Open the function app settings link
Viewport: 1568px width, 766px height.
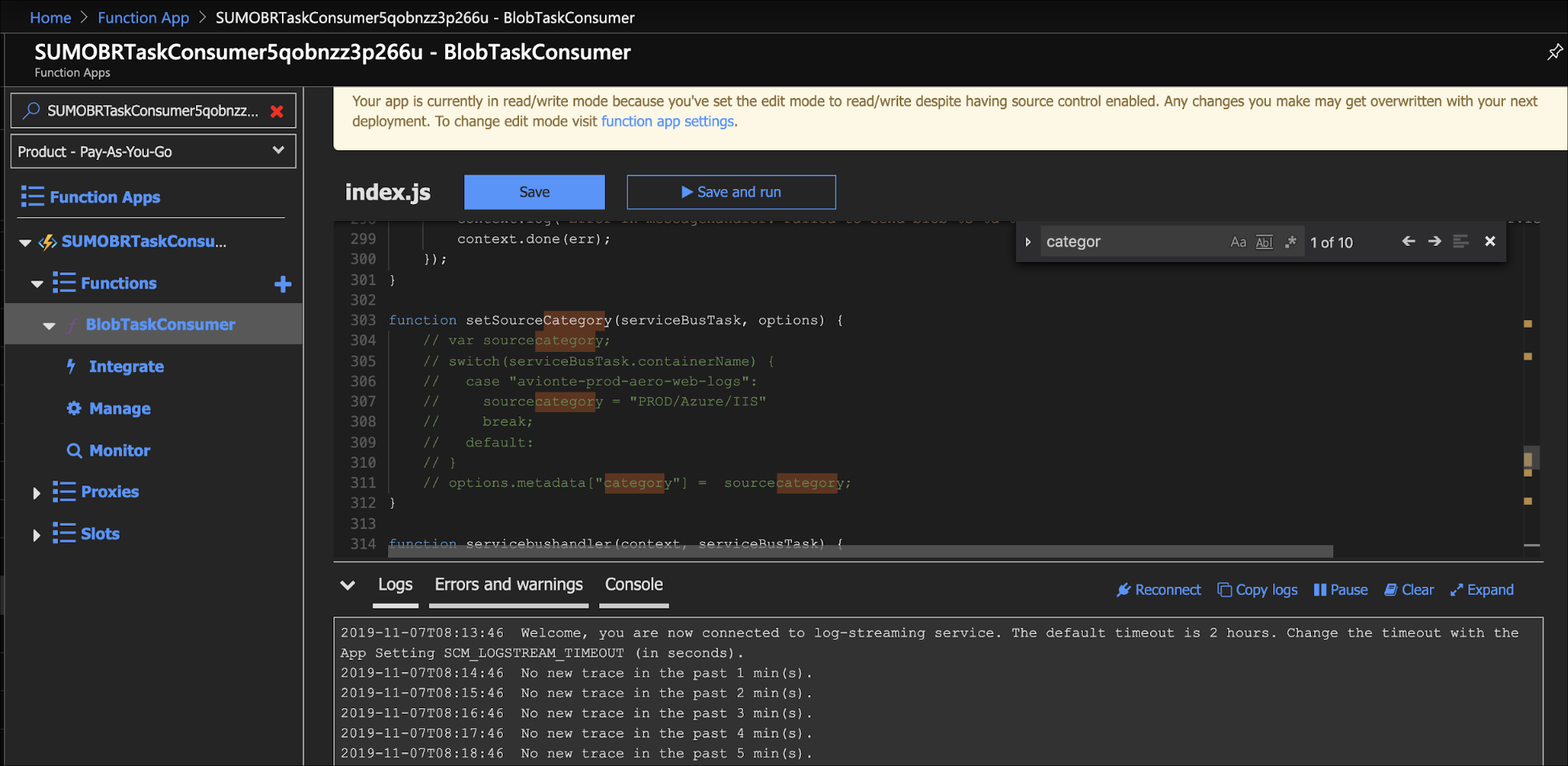click(667, 121)
